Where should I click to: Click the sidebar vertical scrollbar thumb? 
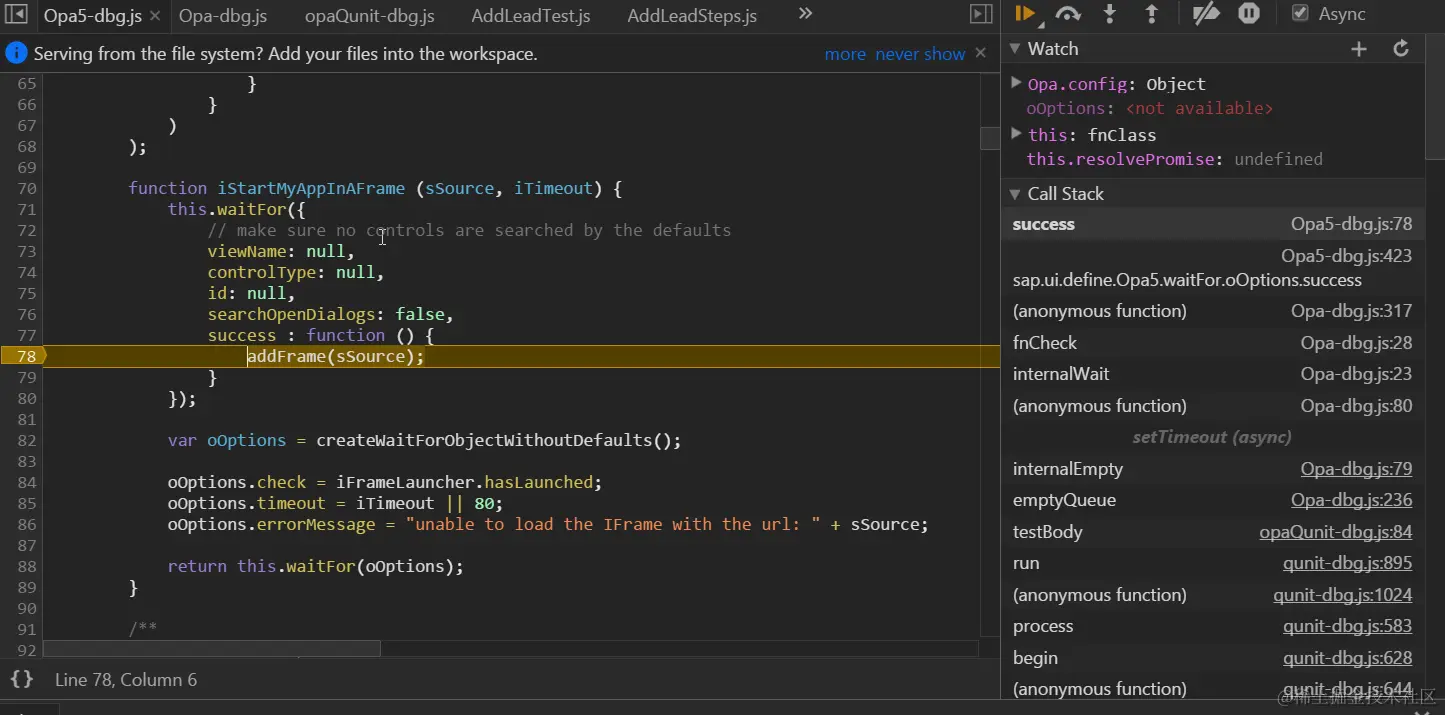click(x=1435, y=98)
